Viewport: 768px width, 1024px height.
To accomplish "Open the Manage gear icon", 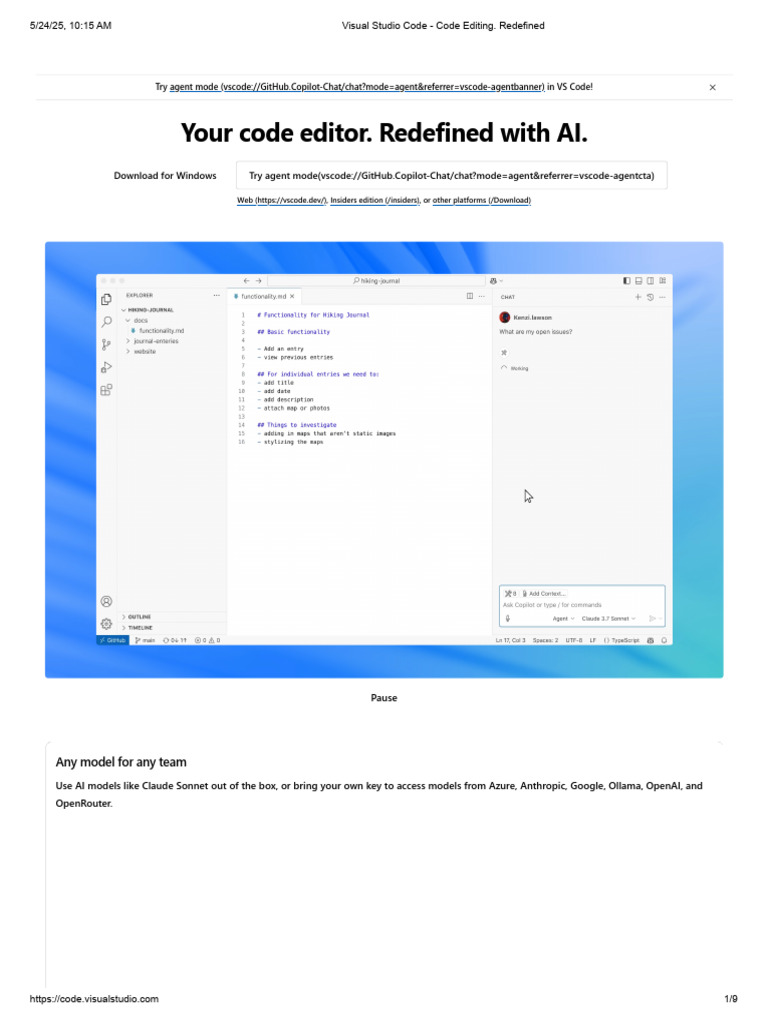I will pos(106,624).
